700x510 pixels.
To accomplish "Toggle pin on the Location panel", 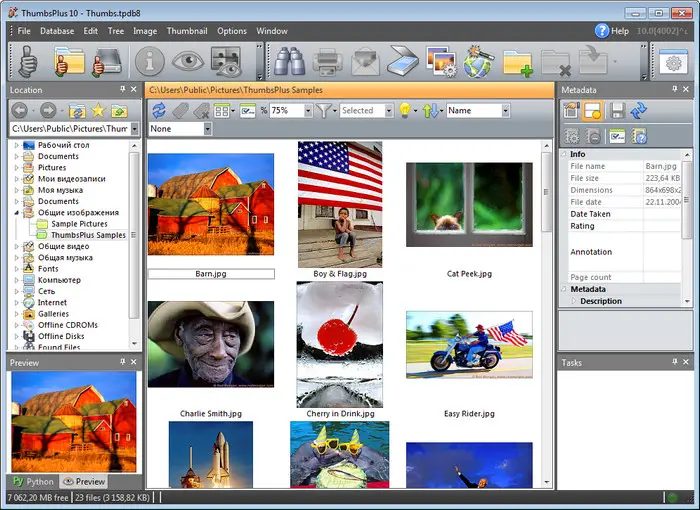I will tap(122, 89).
